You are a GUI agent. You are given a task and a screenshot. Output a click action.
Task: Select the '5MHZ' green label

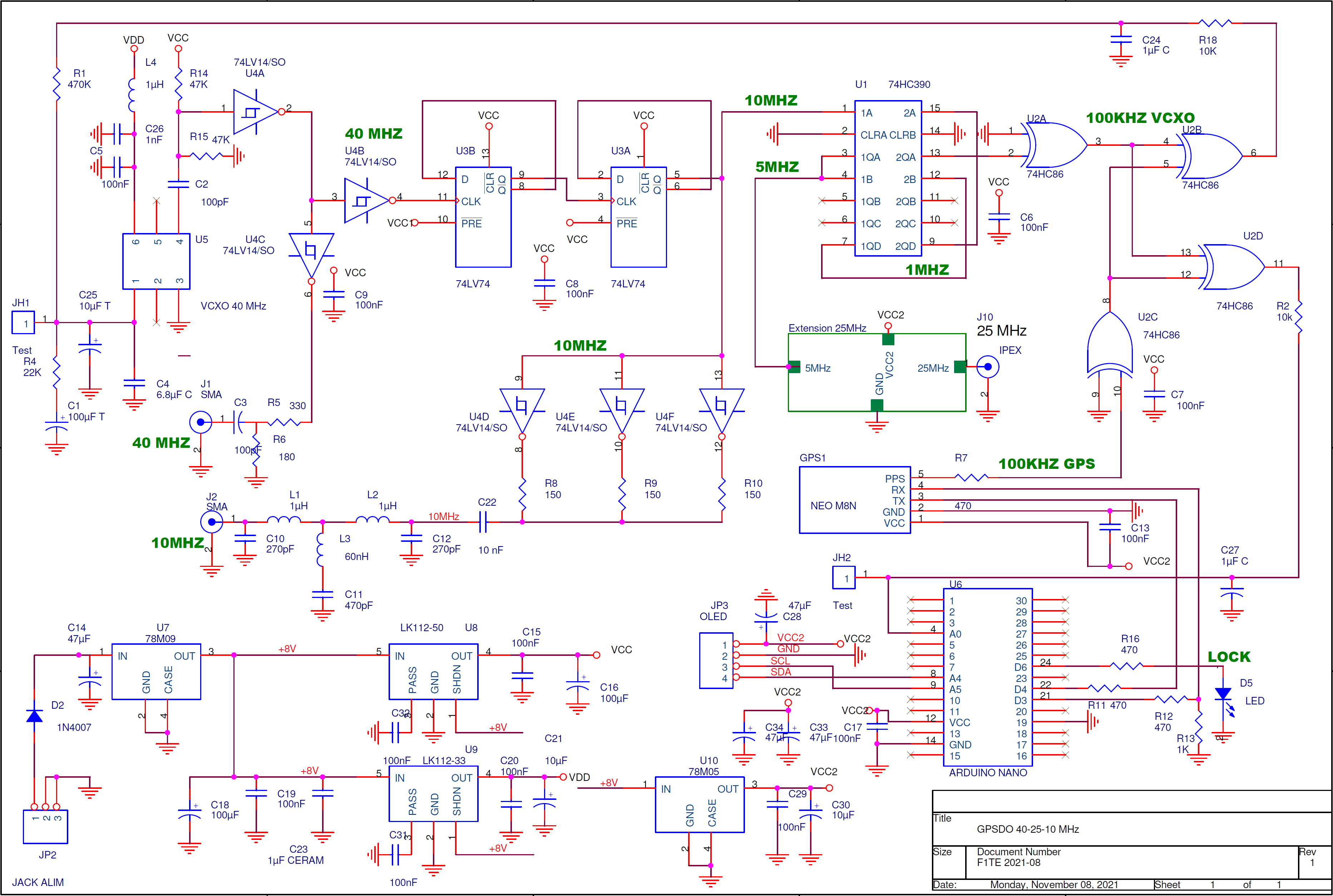pos(777,167)
